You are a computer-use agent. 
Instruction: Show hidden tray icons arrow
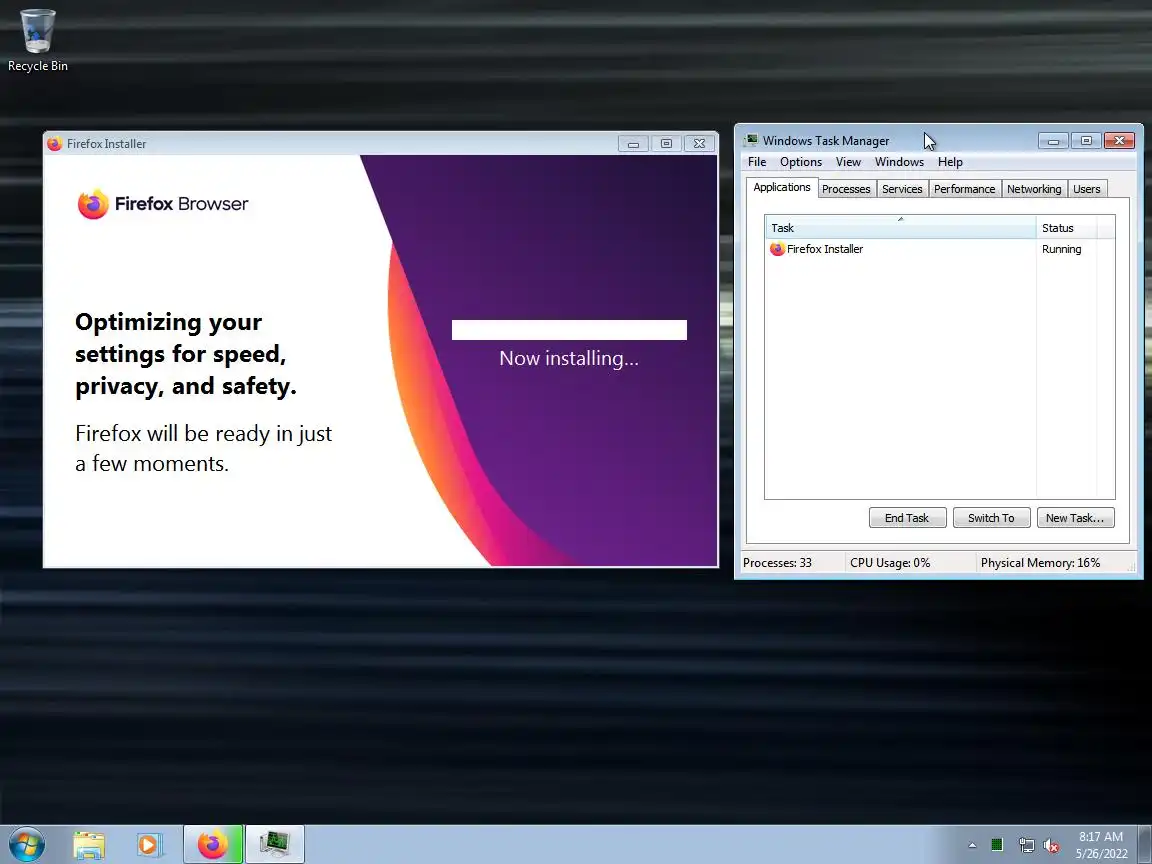pyautogui.click(x=972, y=846)
